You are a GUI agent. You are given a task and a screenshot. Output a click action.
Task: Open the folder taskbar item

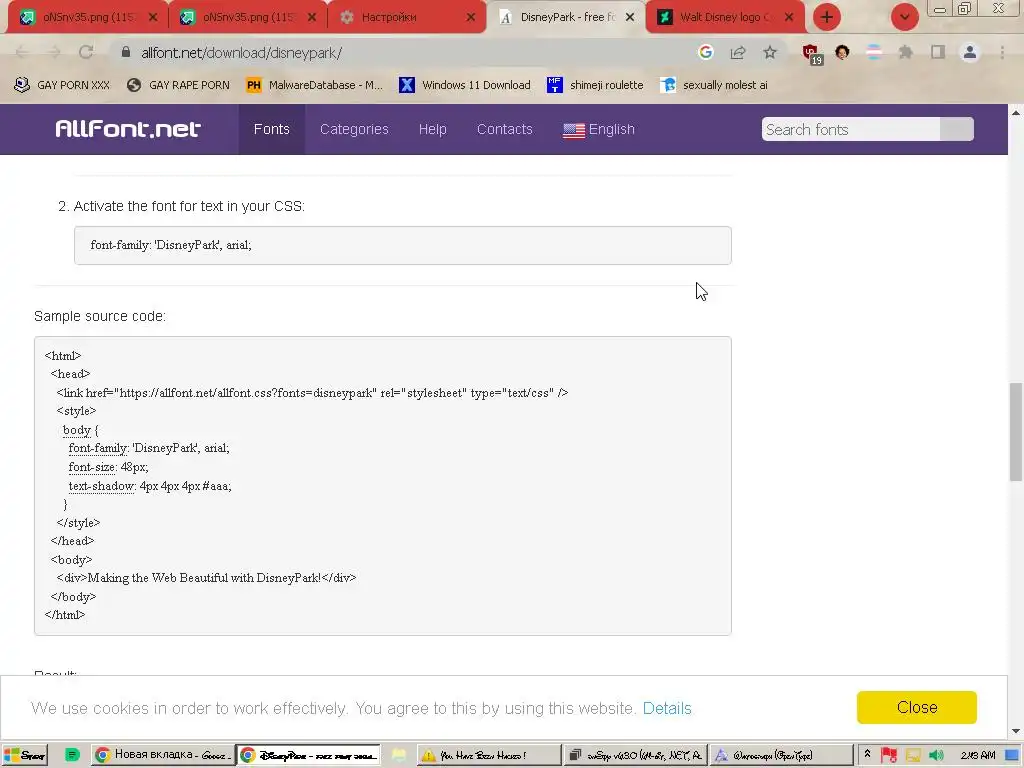tap(398, 756)
